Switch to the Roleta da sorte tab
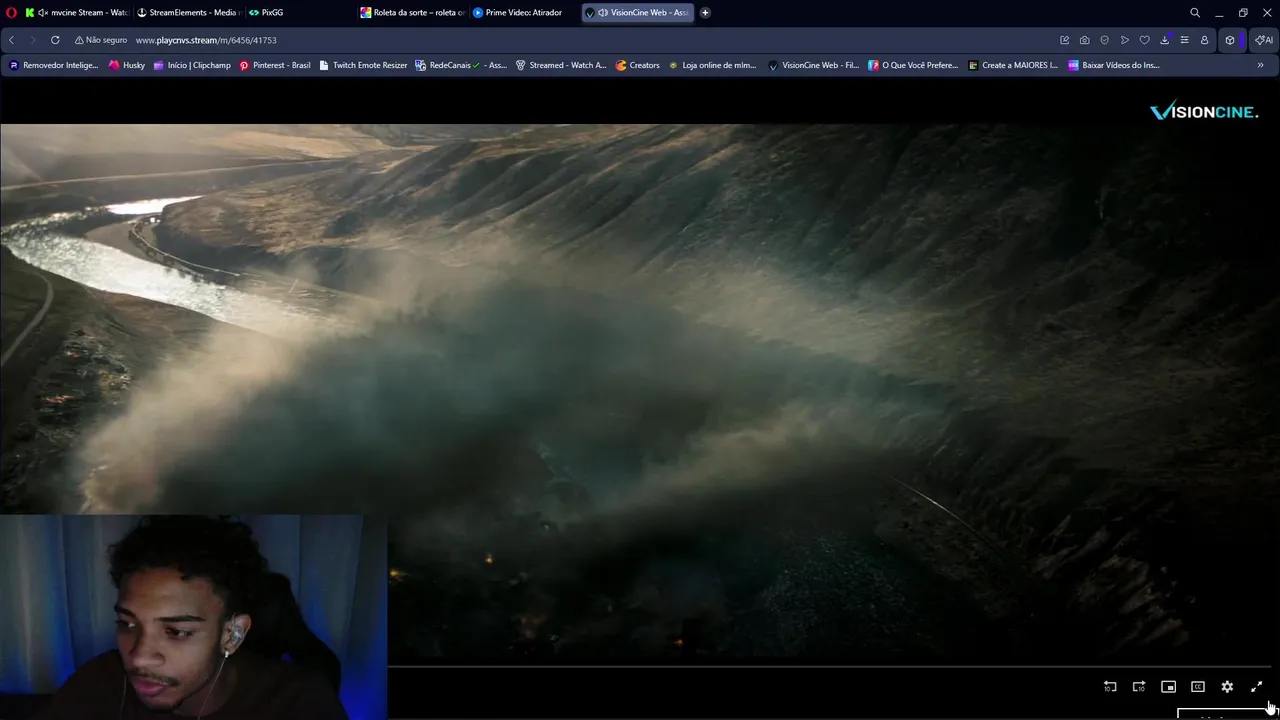The image size is (1280, 720). pyautogui.click(x=413, y=12)
